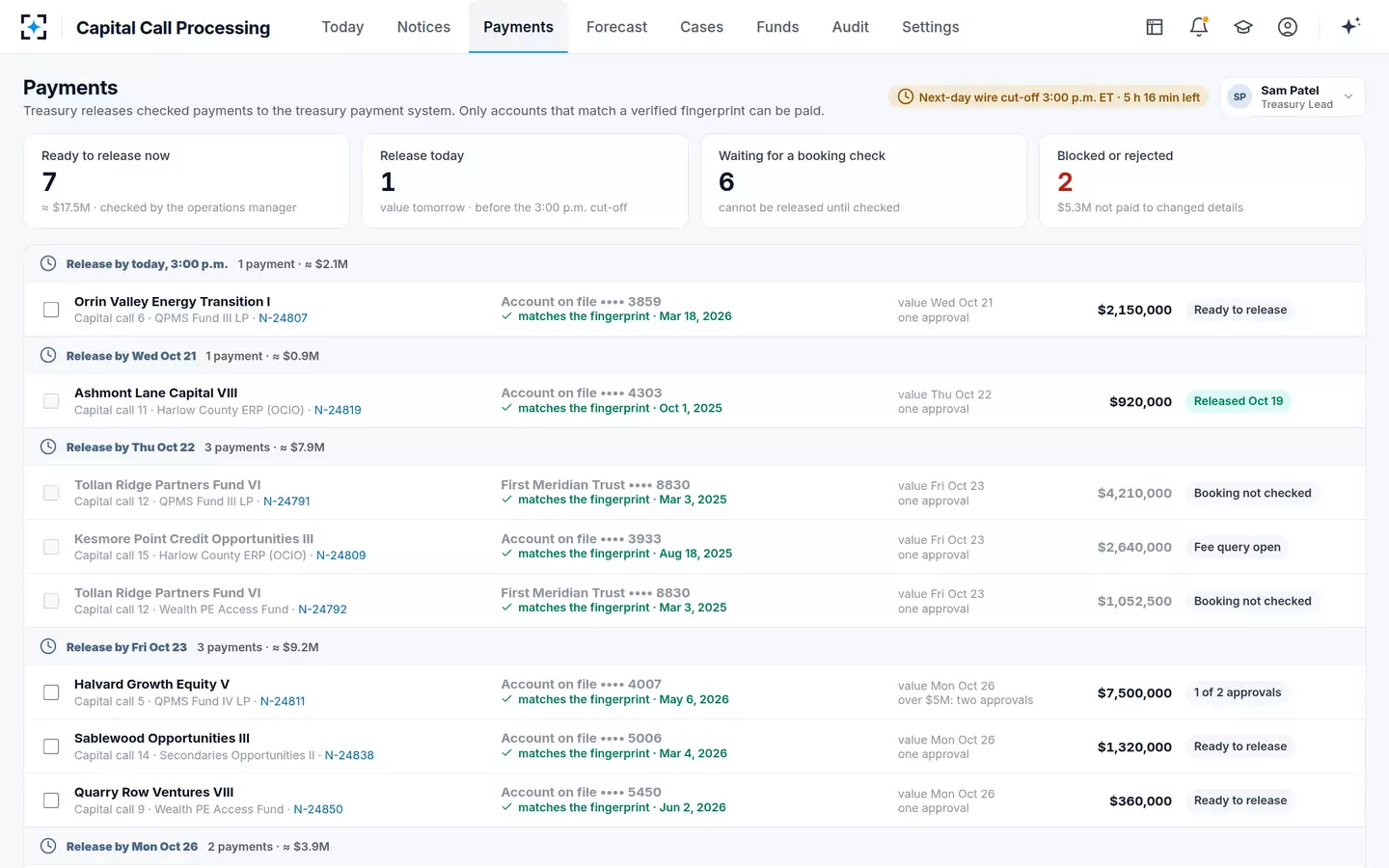This screenshot has height=868, width=1389.
Task: Switch to the Funds tab
Action: [777, 27]
